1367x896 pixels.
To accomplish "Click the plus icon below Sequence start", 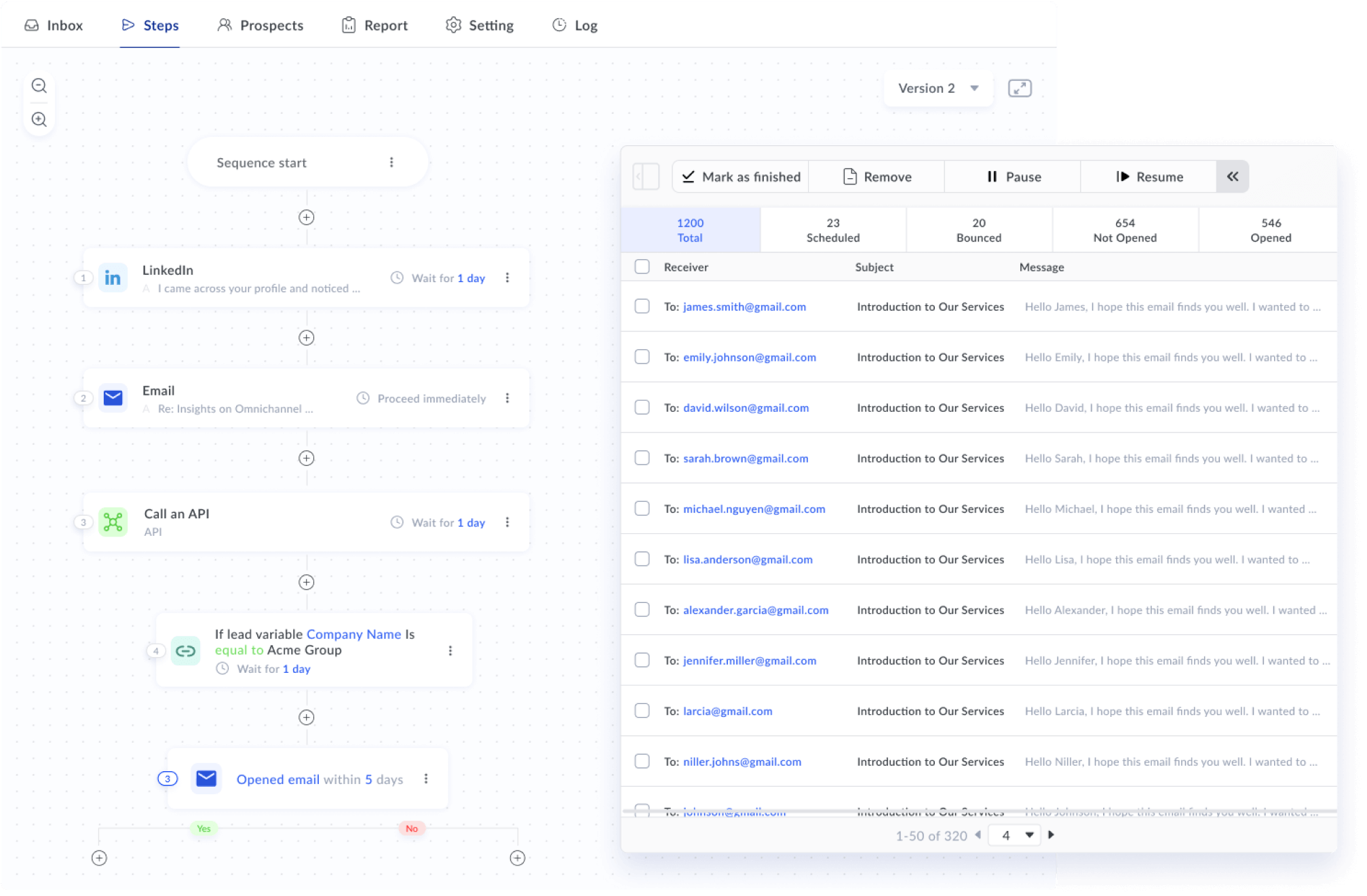I will point(306,217).
